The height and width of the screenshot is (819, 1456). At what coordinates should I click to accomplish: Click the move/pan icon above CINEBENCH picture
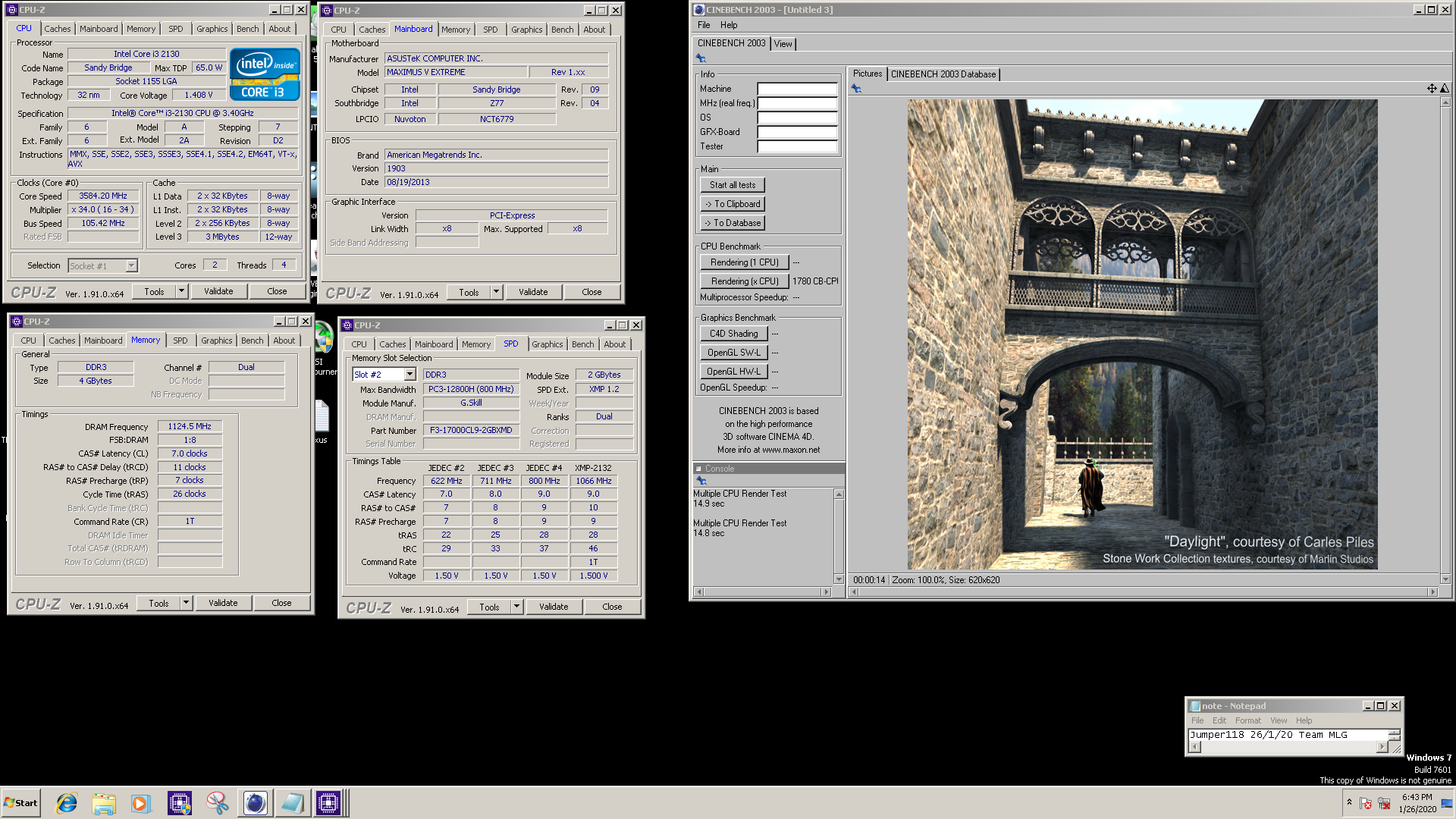1432,89
